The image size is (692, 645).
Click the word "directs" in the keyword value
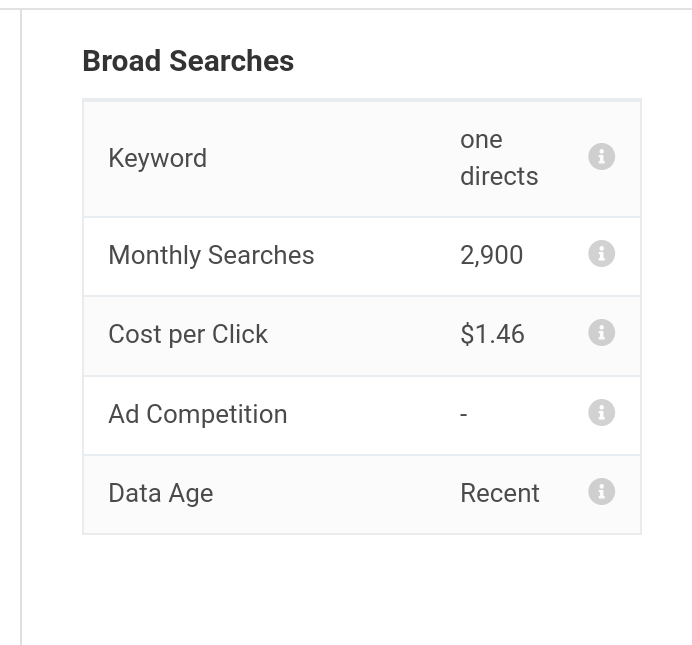(499, 176)
